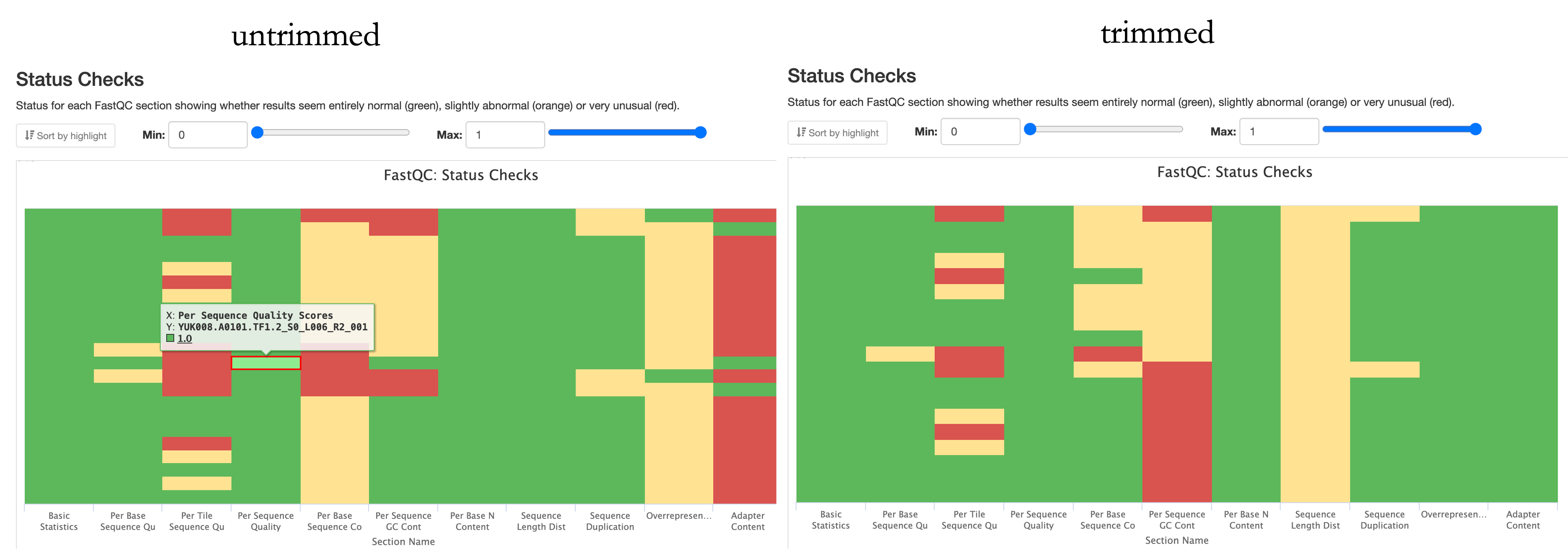The width and height of the screenshot is (1568, 549).
Task: Click the Max slider handle in the right panel
Action: 1475,129
